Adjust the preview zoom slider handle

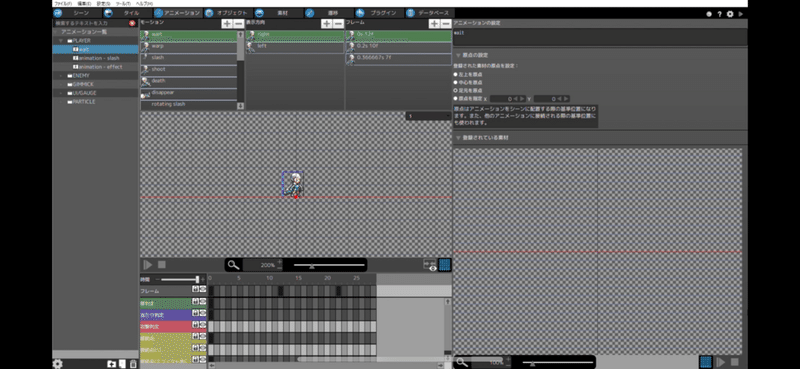pyautogui.click(x=312, y=265)
